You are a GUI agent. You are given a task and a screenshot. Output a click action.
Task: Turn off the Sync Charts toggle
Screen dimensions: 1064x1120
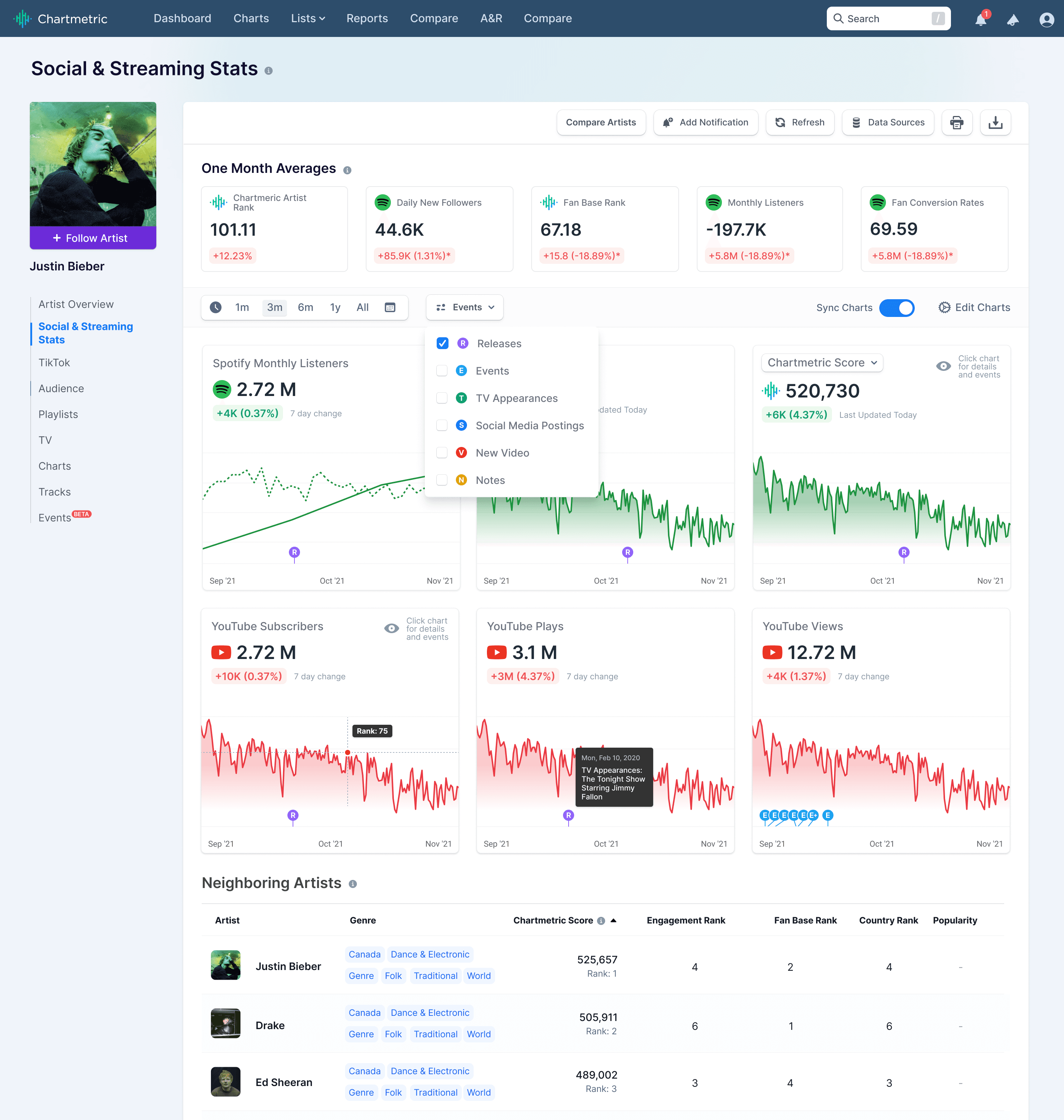896,307
